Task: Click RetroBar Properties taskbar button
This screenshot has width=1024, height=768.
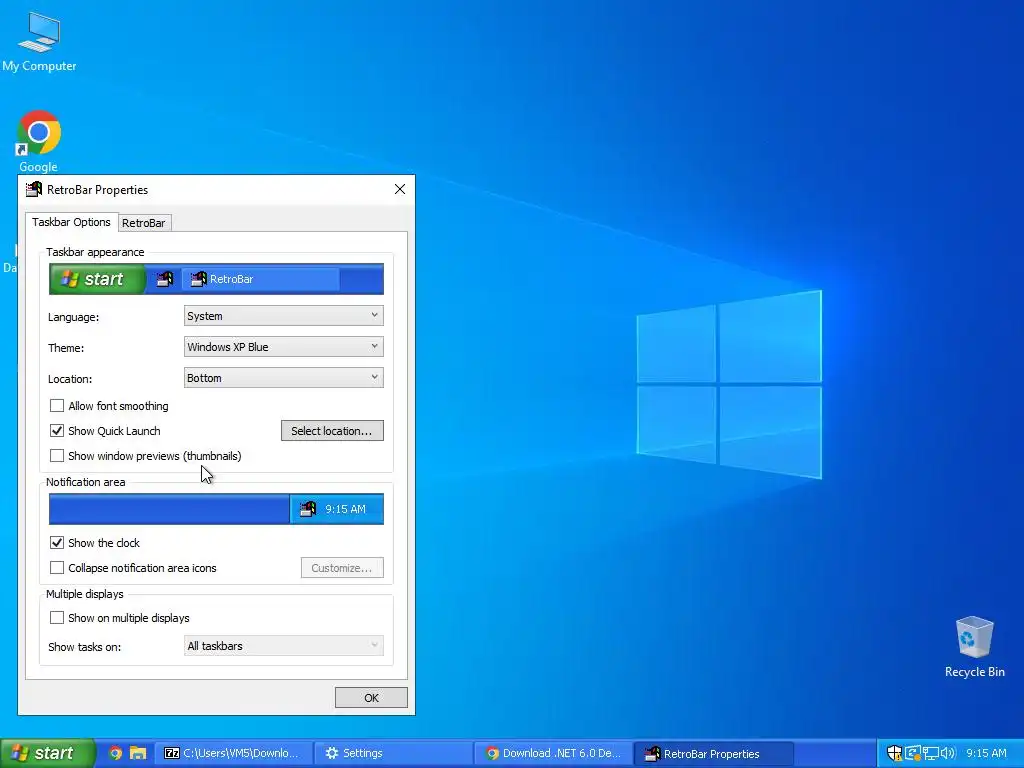Action: pyautogui.click(x=714, y=753)
